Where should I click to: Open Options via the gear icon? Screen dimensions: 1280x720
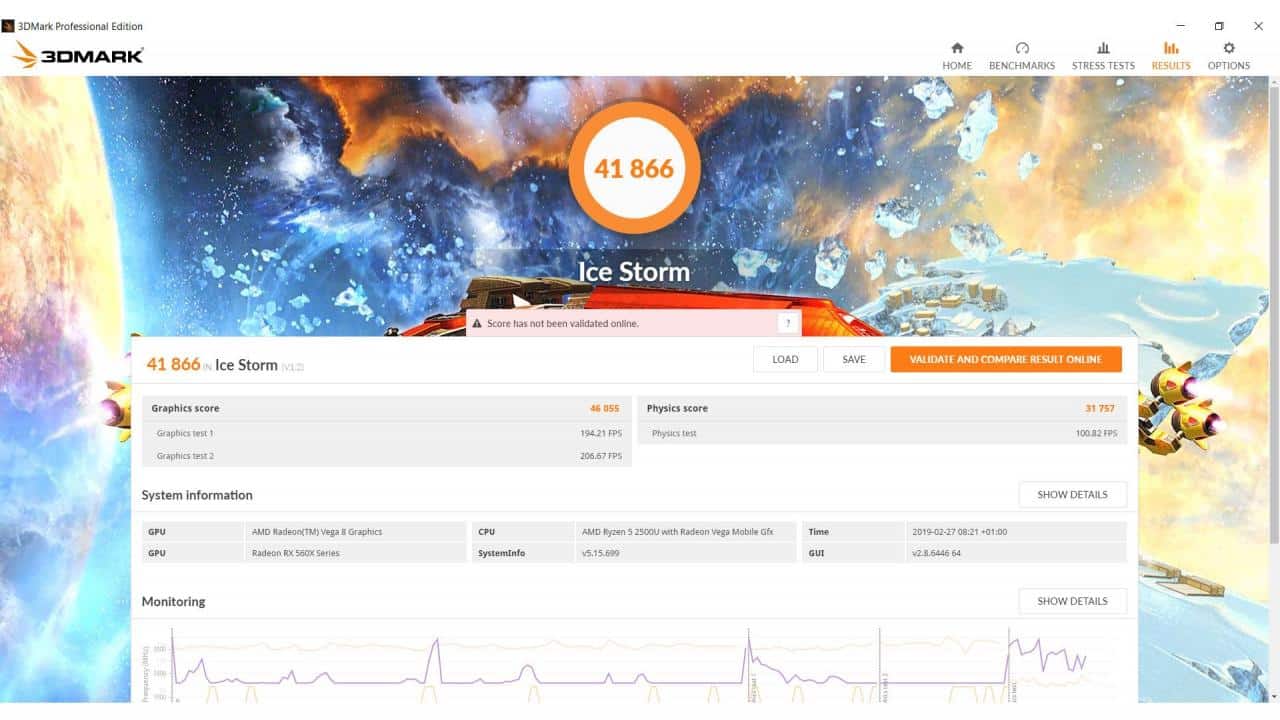pos(1228,48)
